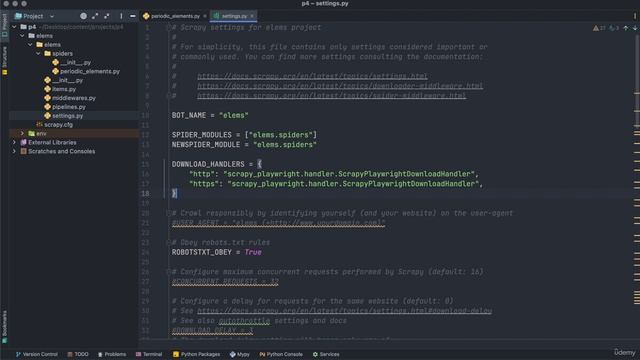Click the DOWNLOAD_HANDLERS line
The image size is (640, 360).
pos(217,164)
